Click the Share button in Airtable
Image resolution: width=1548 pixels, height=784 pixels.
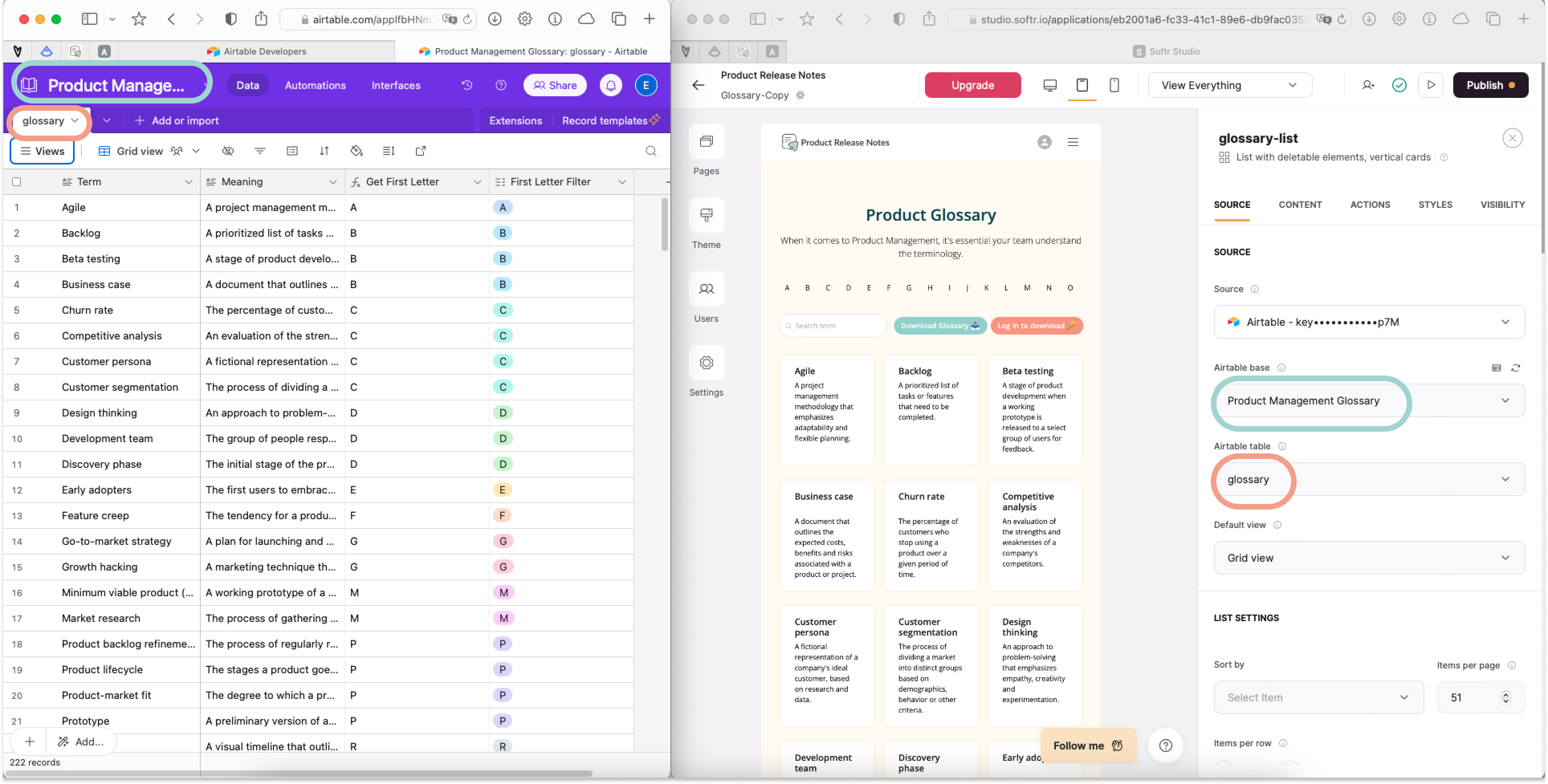click(555, 85)
